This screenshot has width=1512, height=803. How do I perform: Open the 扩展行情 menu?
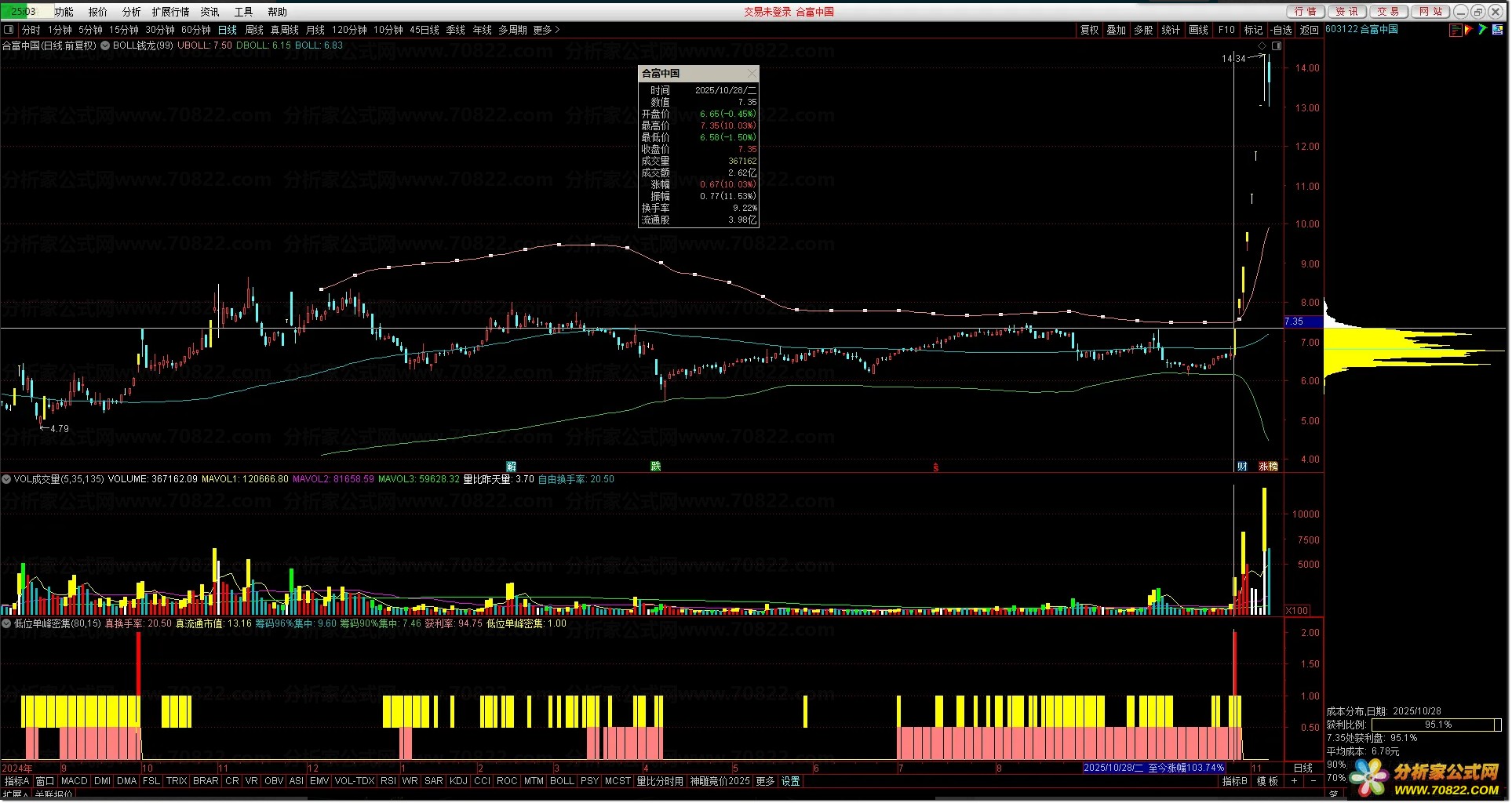point(170,12)
